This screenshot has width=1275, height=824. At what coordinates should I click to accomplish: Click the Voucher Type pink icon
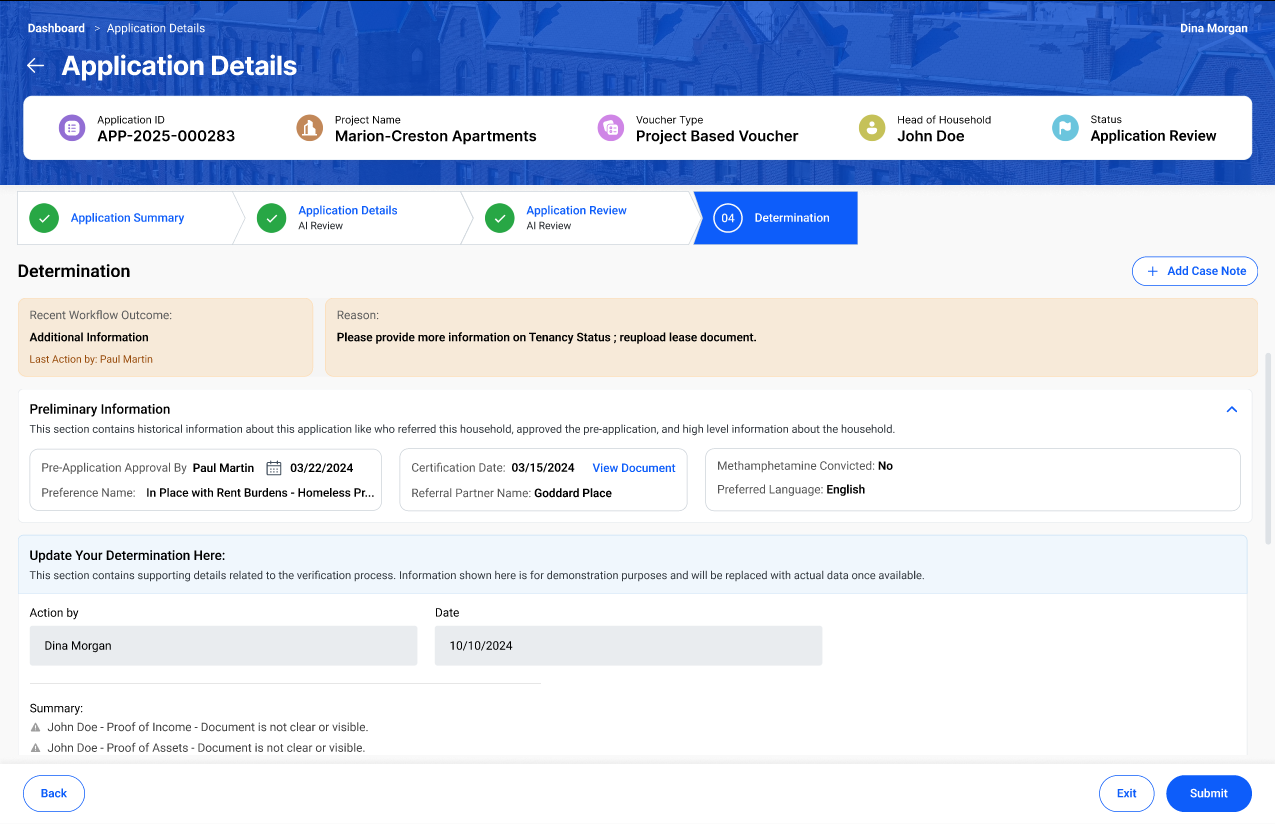click(611, 128)
